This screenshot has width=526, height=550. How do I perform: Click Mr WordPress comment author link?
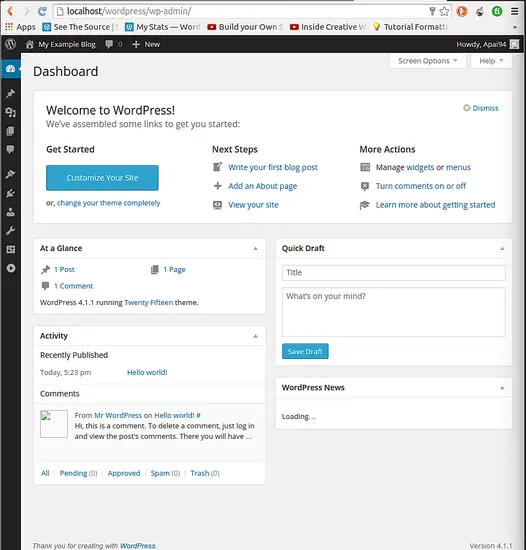[x=118, y=415]
